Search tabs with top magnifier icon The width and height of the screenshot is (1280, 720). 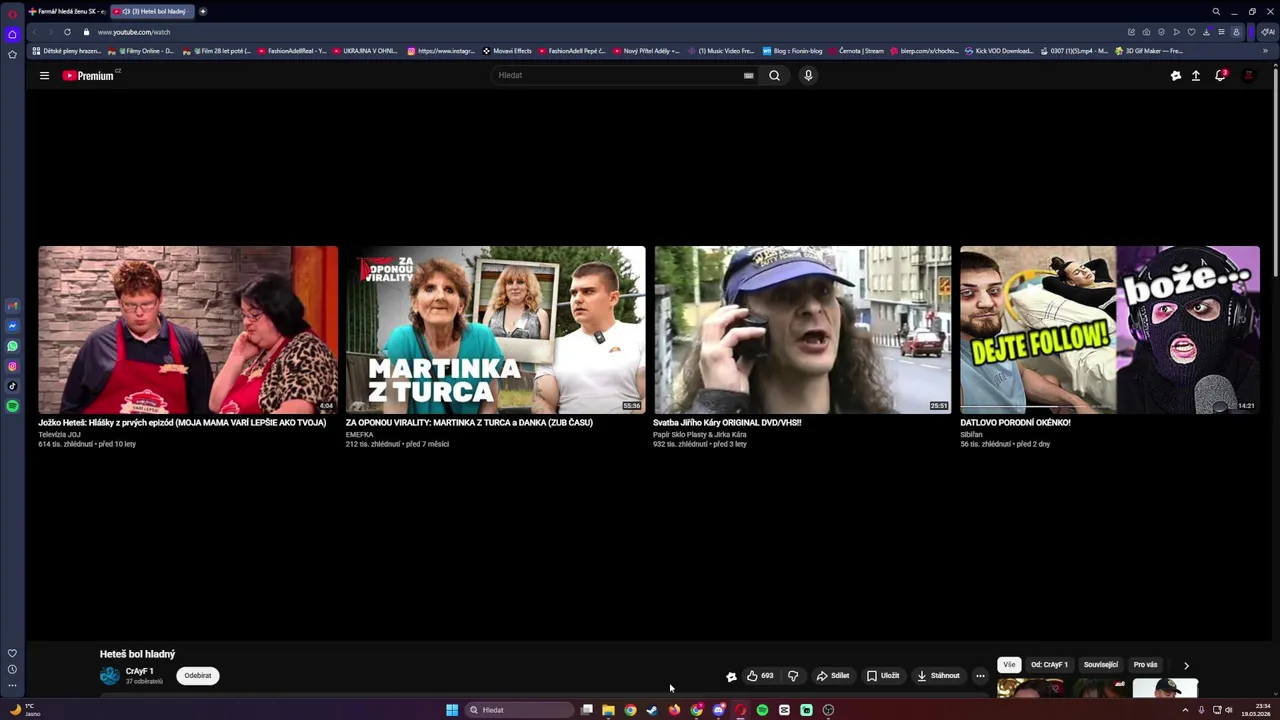tap(1216, 12)
